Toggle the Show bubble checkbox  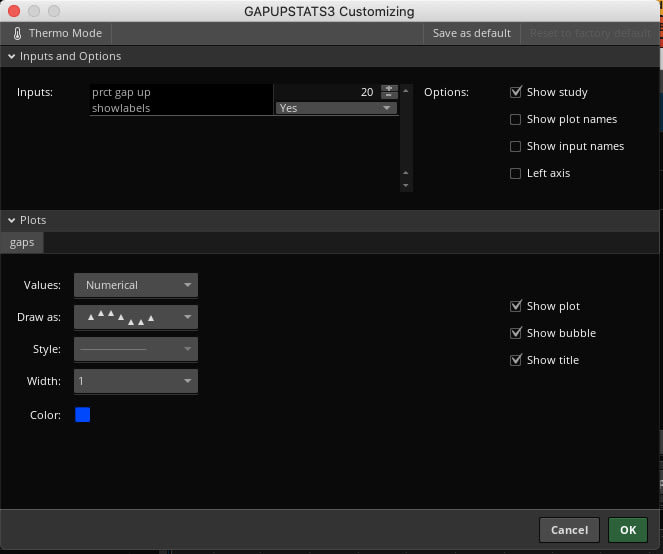[x=515, y=333]
